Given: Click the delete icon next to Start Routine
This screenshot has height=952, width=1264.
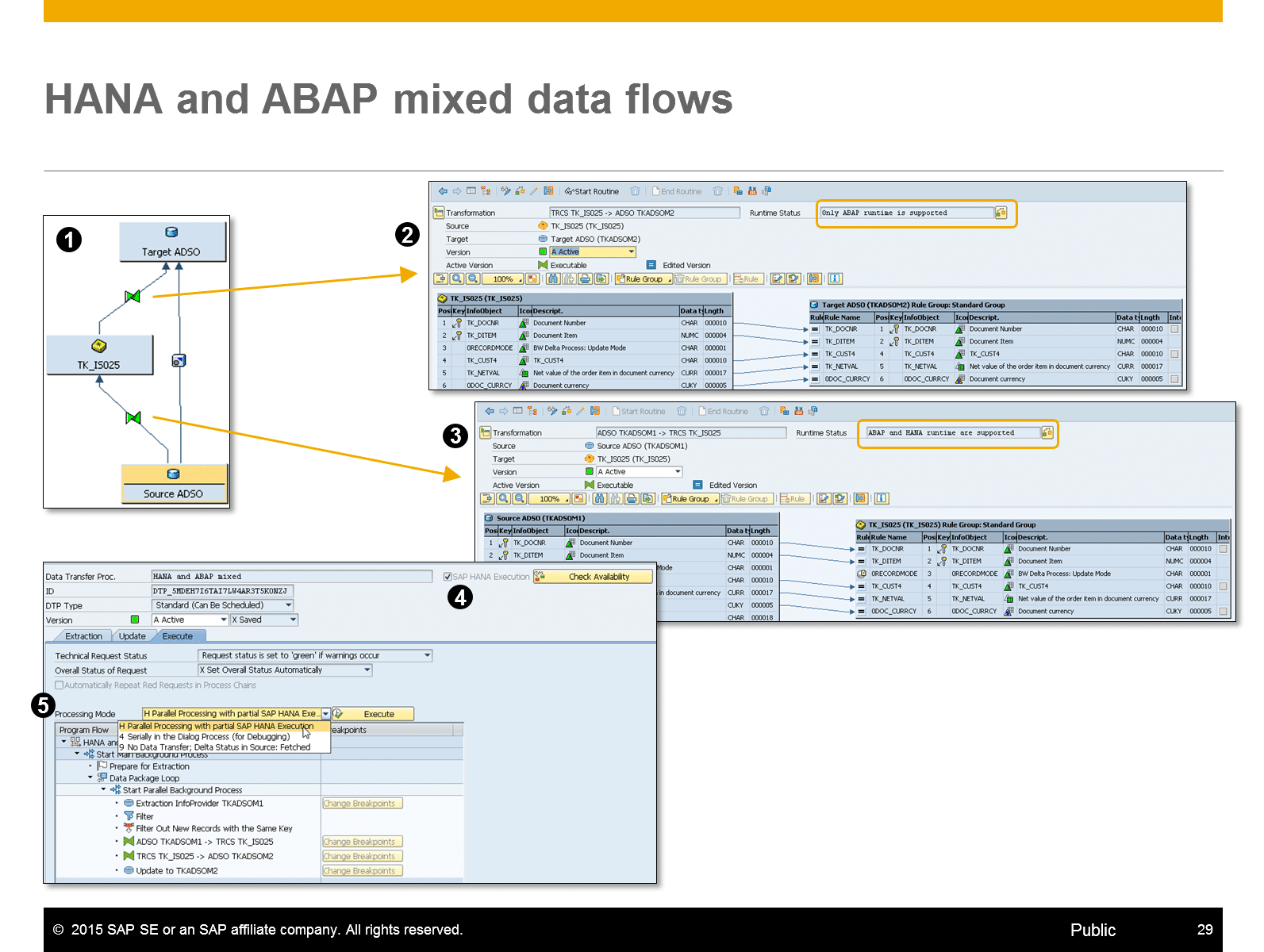Looking at the screenshot, I should [635, 191].
